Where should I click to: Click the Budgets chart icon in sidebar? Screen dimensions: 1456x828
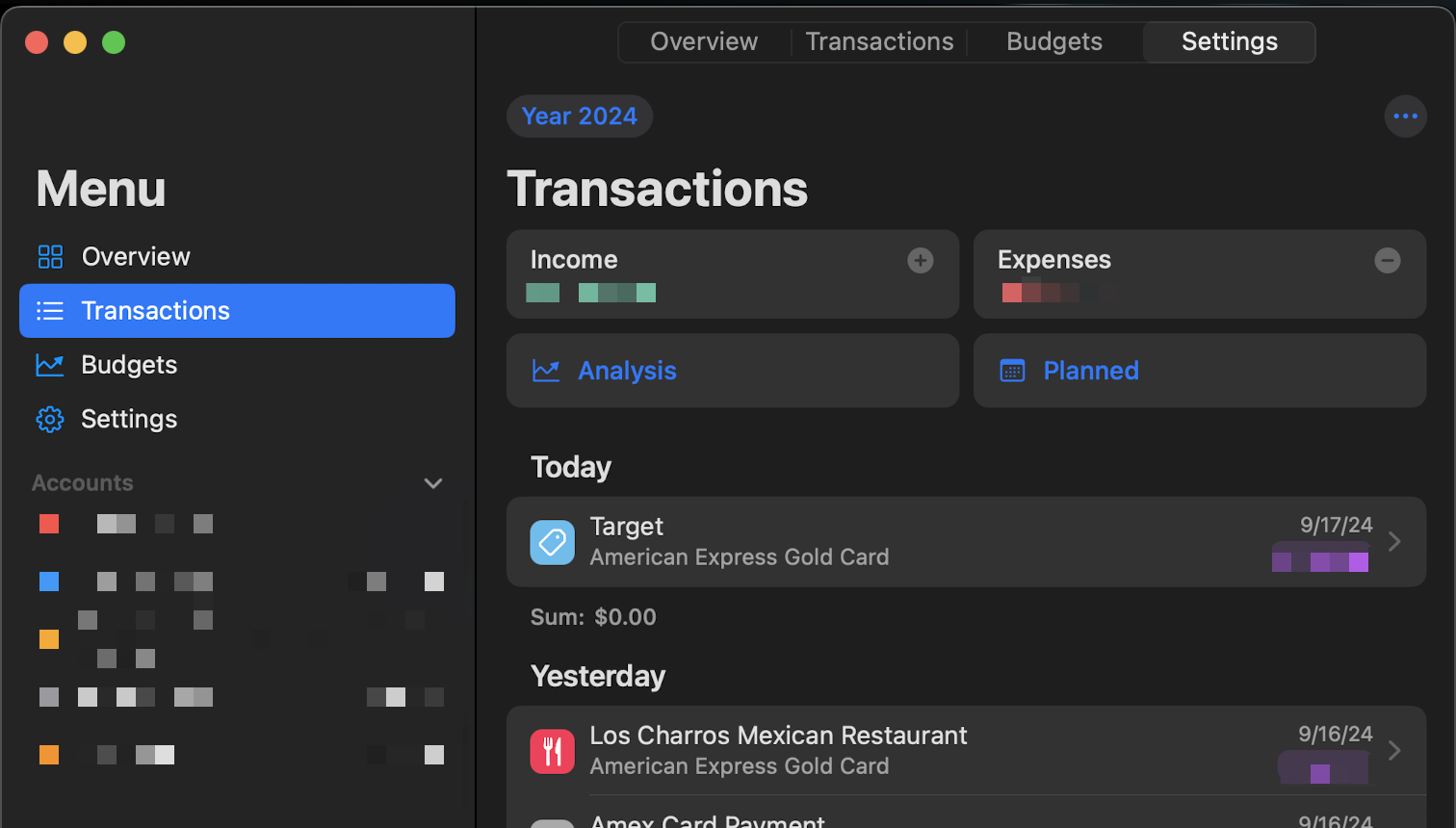pyautogui.click(x=50, y=365)
